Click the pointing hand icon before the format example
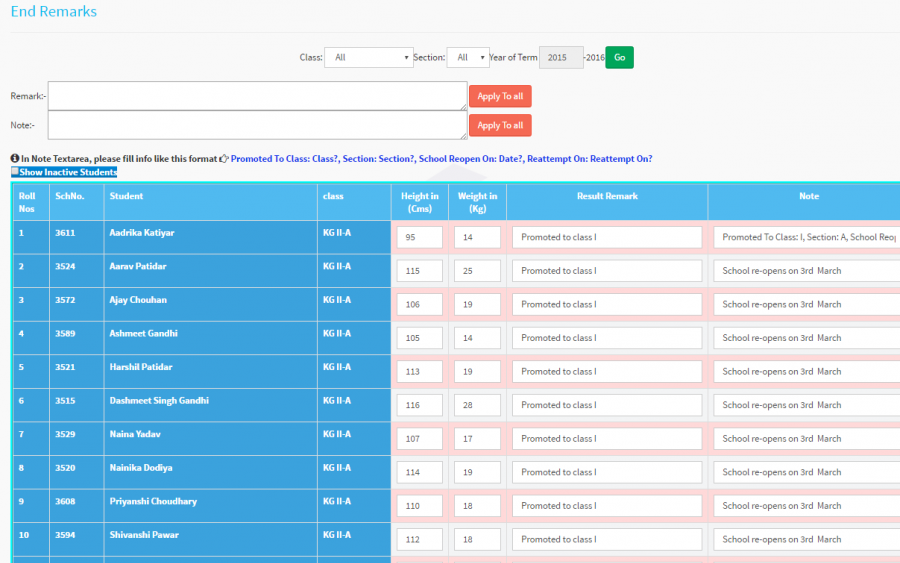 pos(224,159)
